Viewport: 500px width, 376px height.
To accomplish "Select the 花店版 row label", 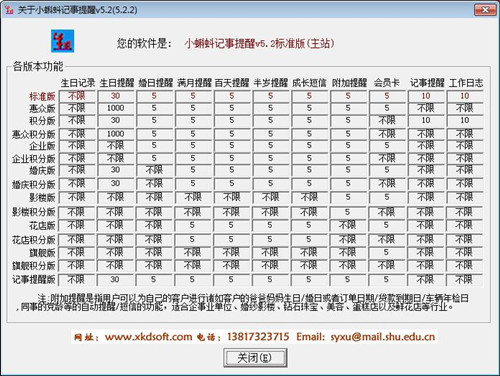I will coord(42,225).
